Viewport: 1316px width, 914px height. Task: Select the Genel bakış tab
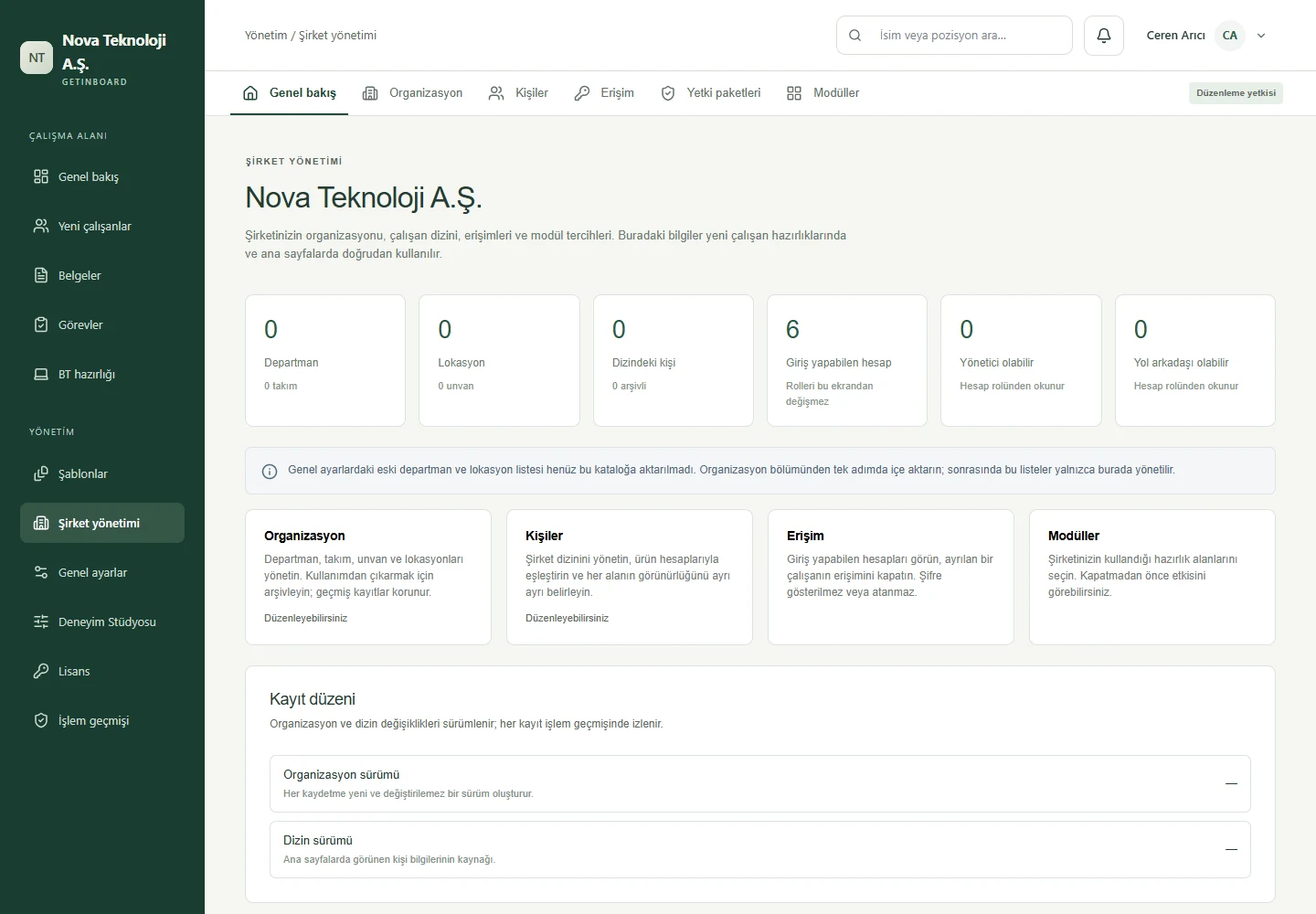(289, 93)
